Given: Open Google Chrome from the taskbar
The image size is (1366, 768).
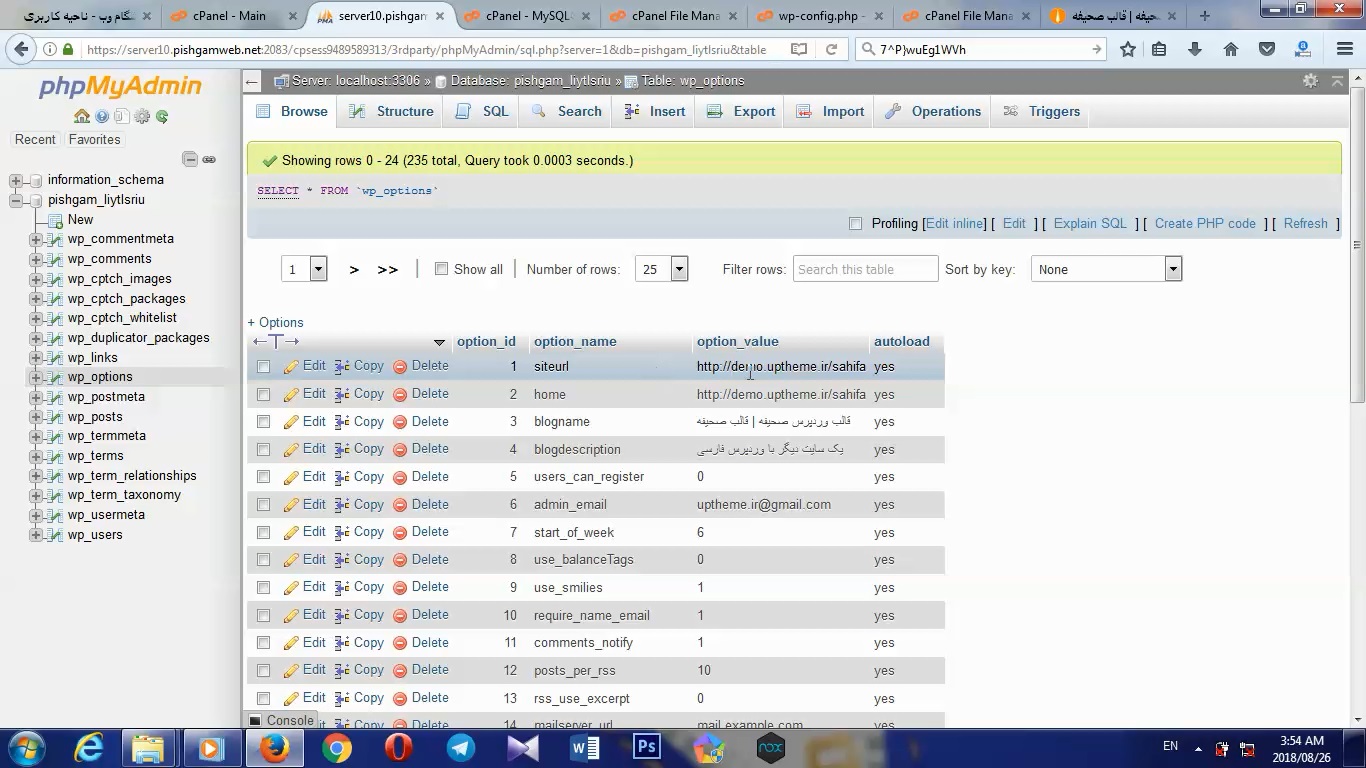Looking at the screenshot, I should click(x=337, y=747).
